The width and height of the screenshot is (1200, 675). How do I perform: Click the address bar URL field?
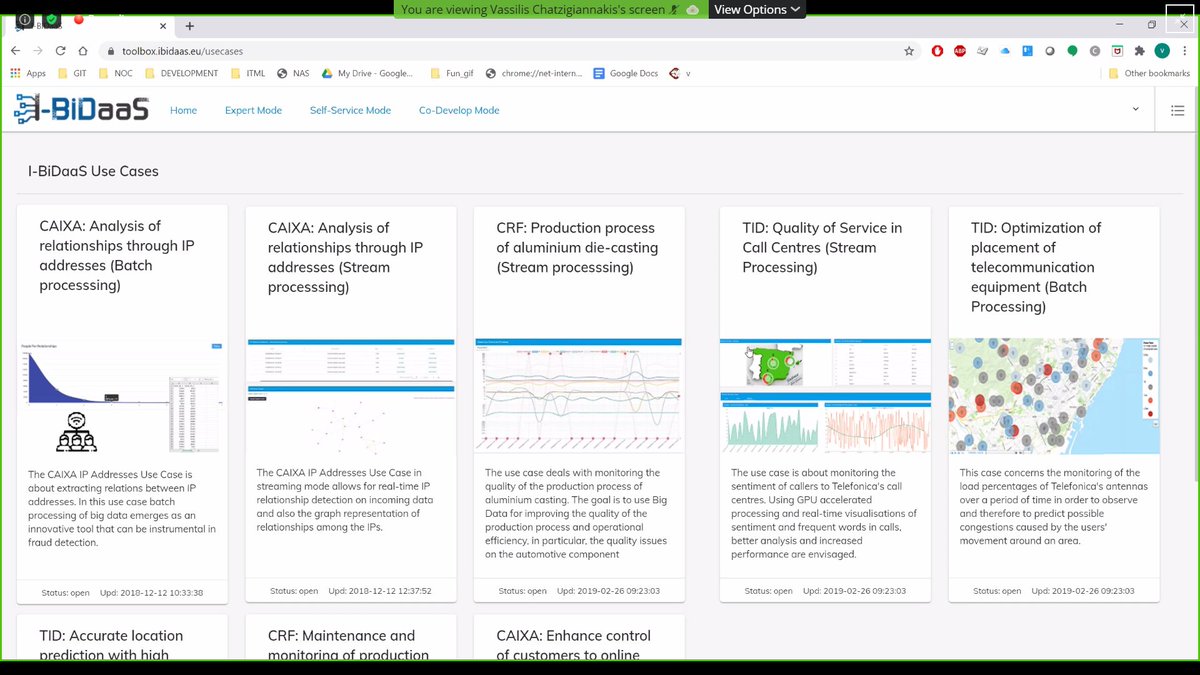pos(510,50)
